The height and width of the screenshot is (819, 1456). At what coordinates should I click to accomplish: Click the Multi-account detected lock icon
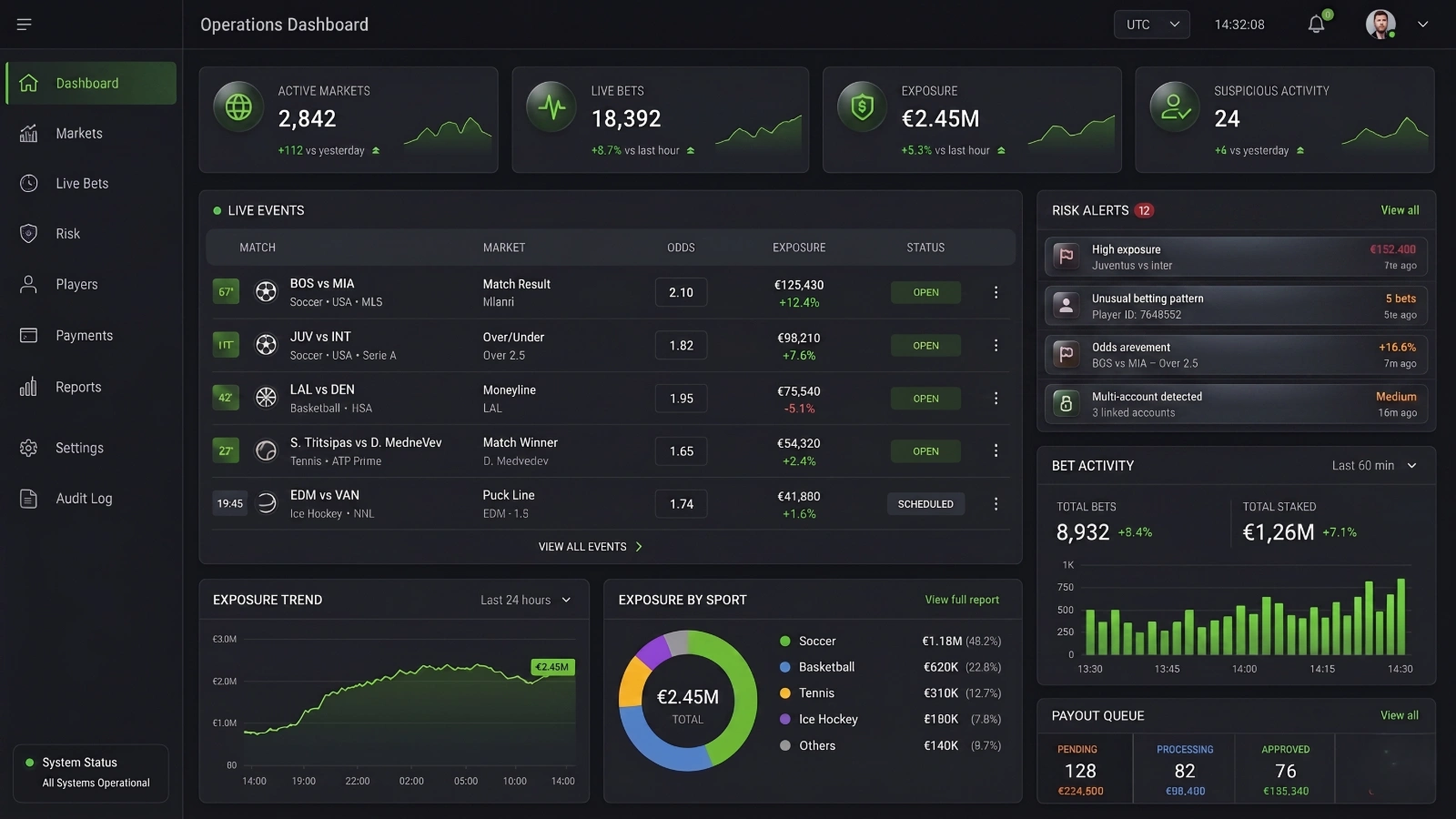[x=1067, y=404]
